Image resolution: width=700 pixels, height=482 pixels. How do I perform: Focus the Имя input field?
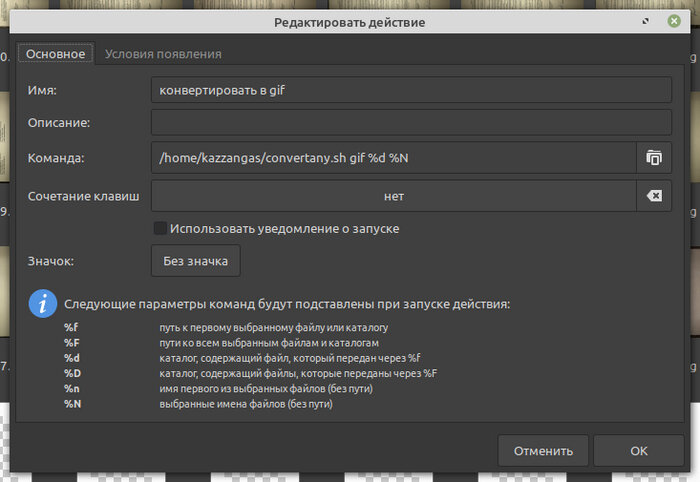click(x=411, y=90)
